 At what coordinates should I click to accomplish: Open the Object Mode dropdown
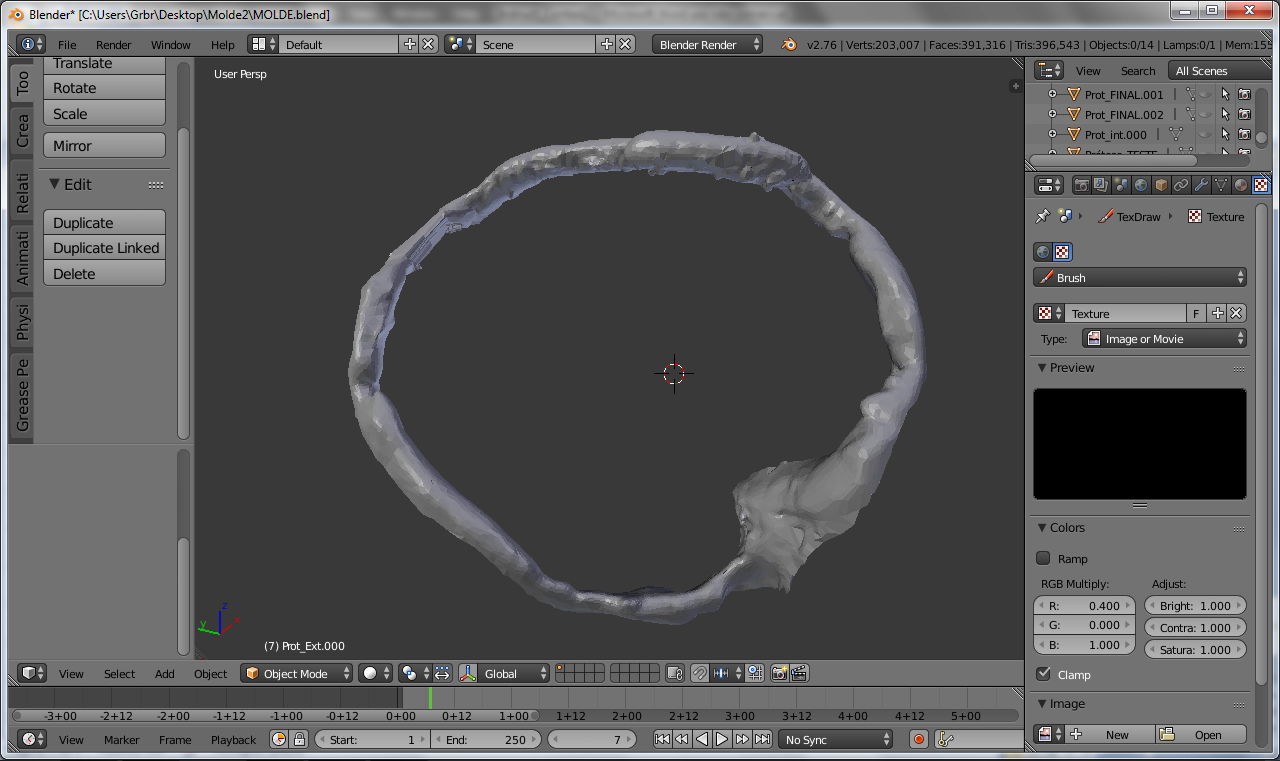pyautogui.click(x=297, y=674)
